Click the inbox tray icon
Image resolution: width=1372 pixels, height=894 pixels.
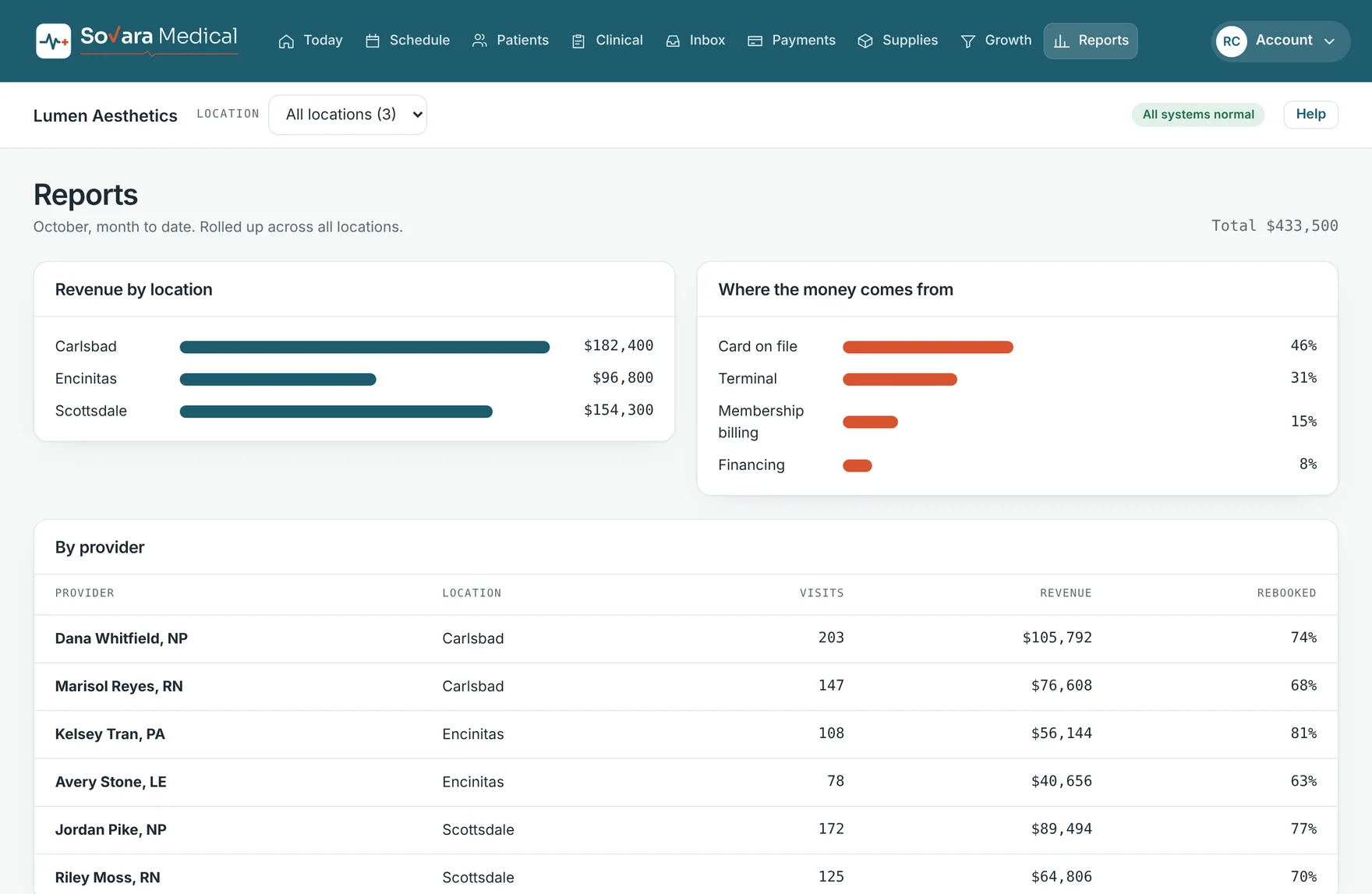[673, 41]
